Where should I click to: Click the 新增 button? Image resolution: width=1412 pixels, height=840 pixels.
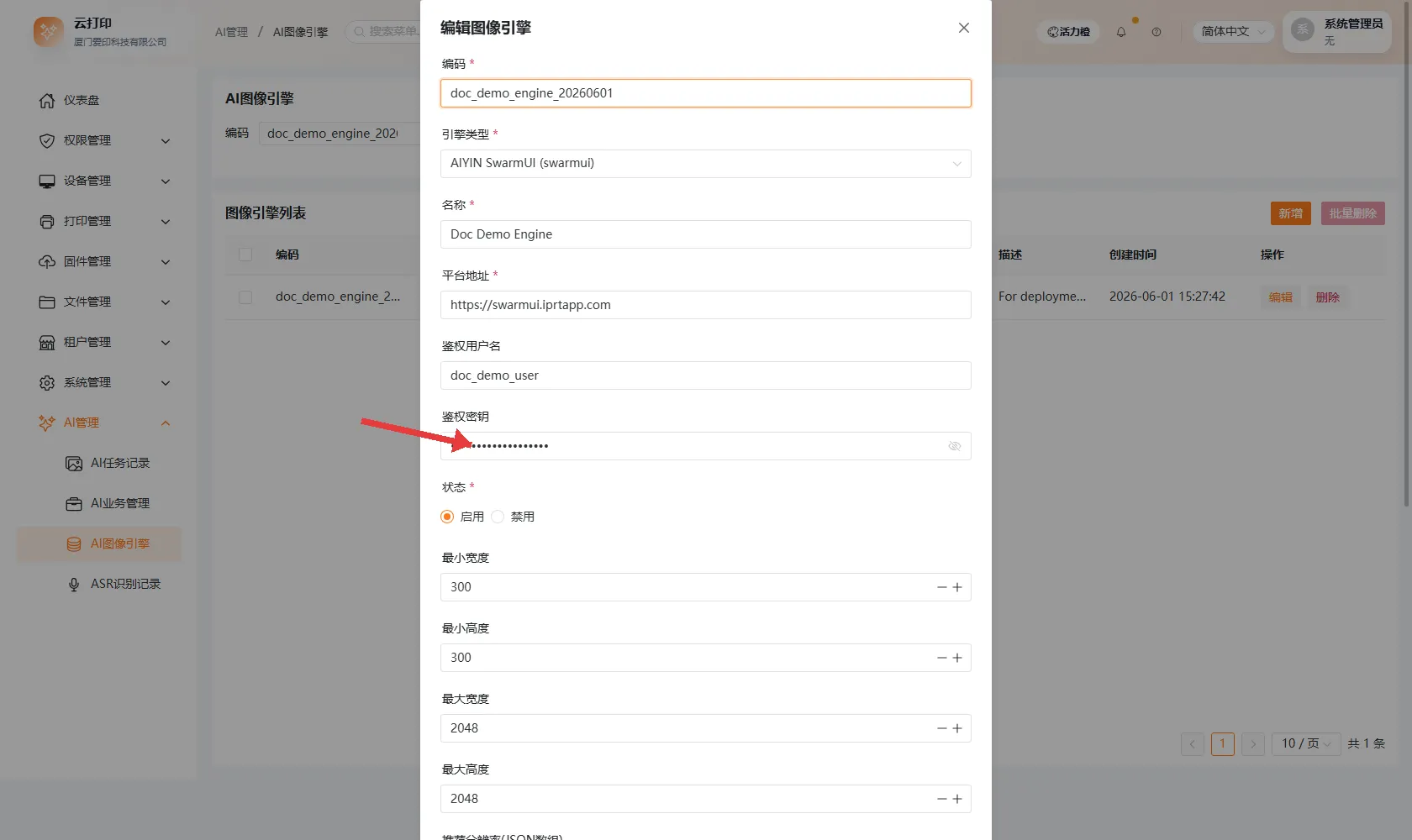1291,213
